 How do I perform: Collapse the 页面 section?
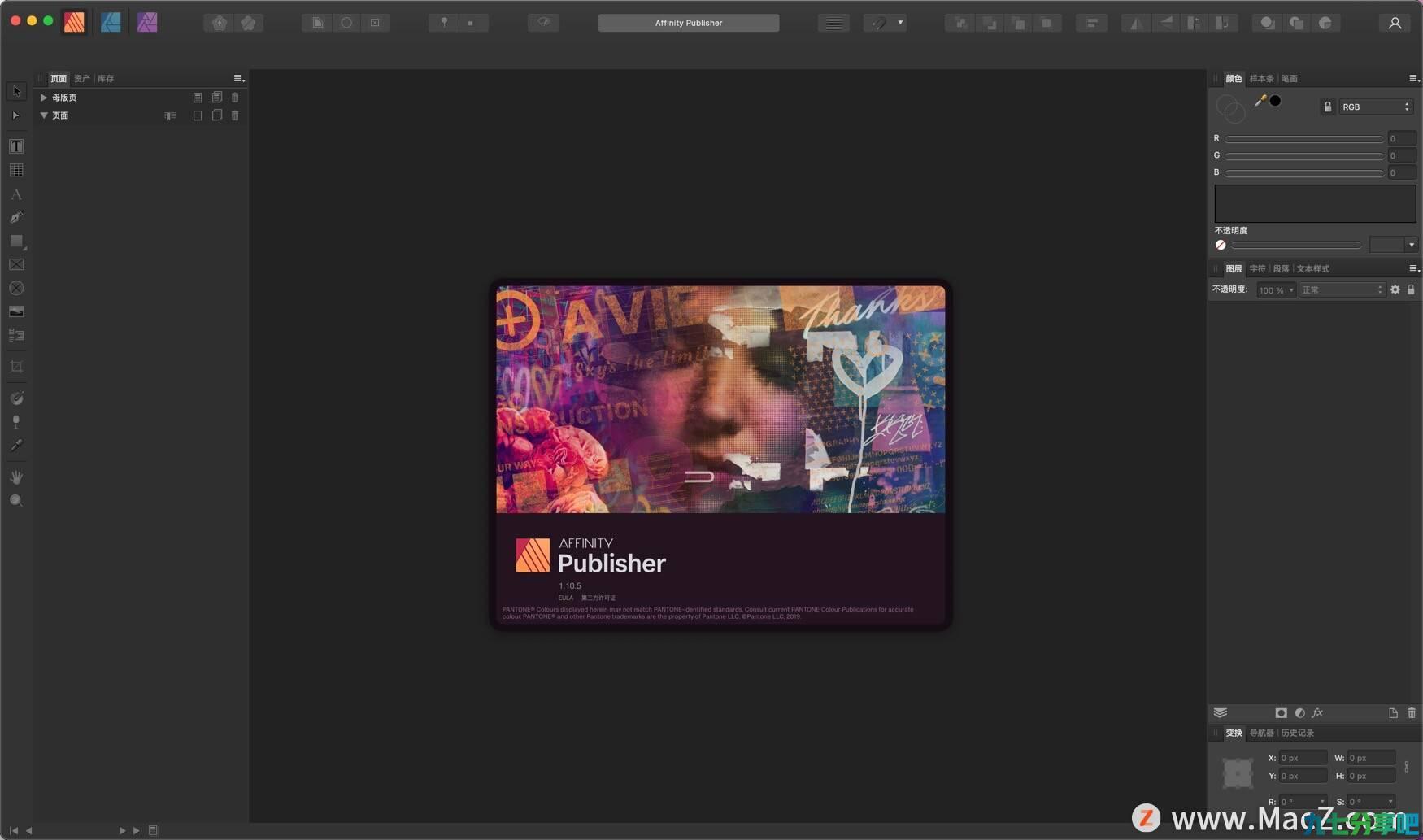pos(44,115)
